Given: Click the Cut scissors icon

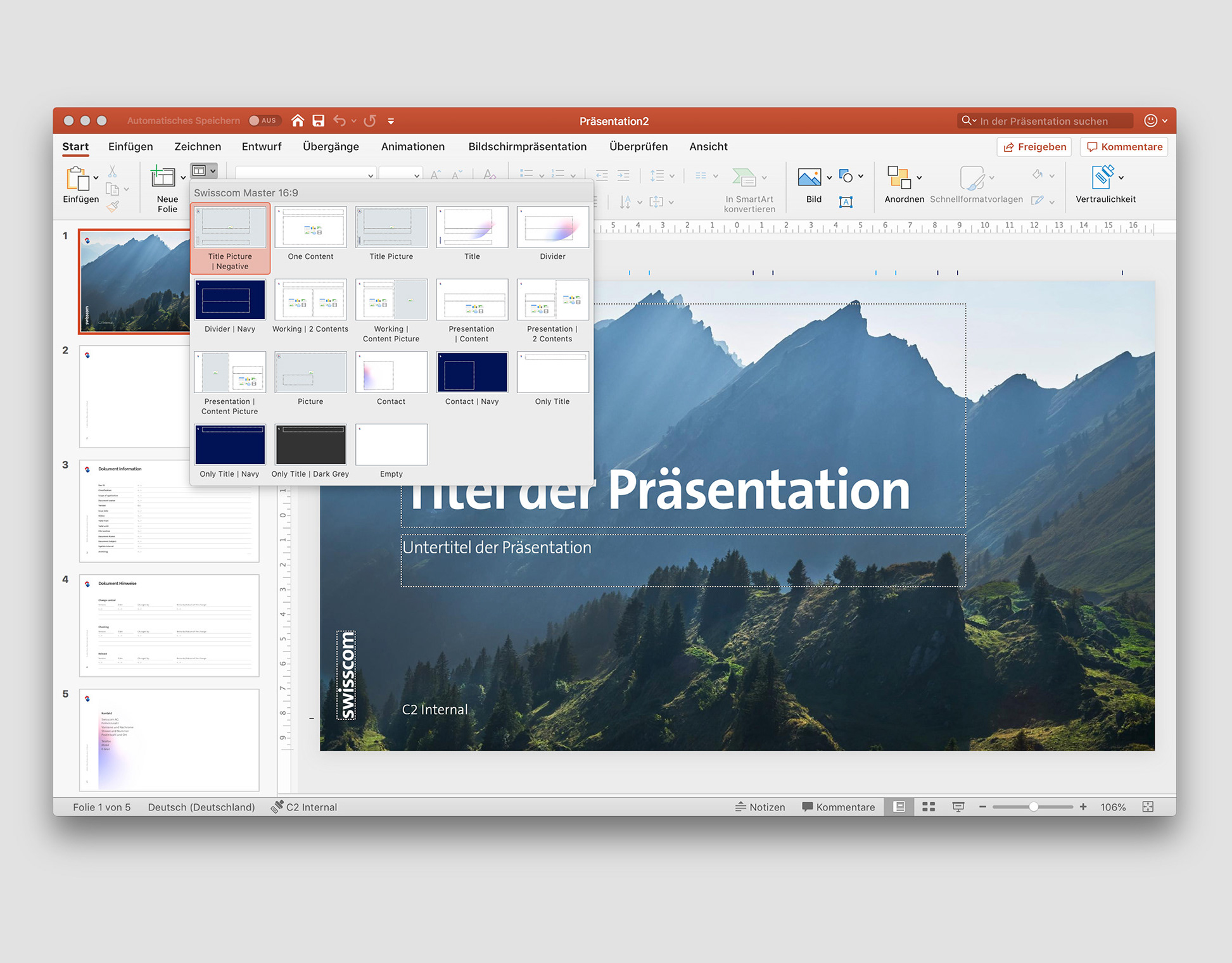Looking at the screenshot, I should 112,171.
